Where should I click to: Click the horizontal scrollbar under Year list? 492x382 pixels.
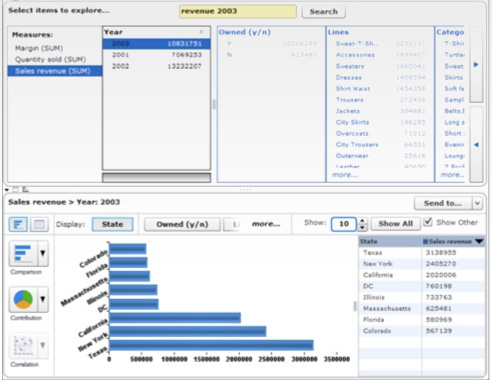[x=156, y=177]
